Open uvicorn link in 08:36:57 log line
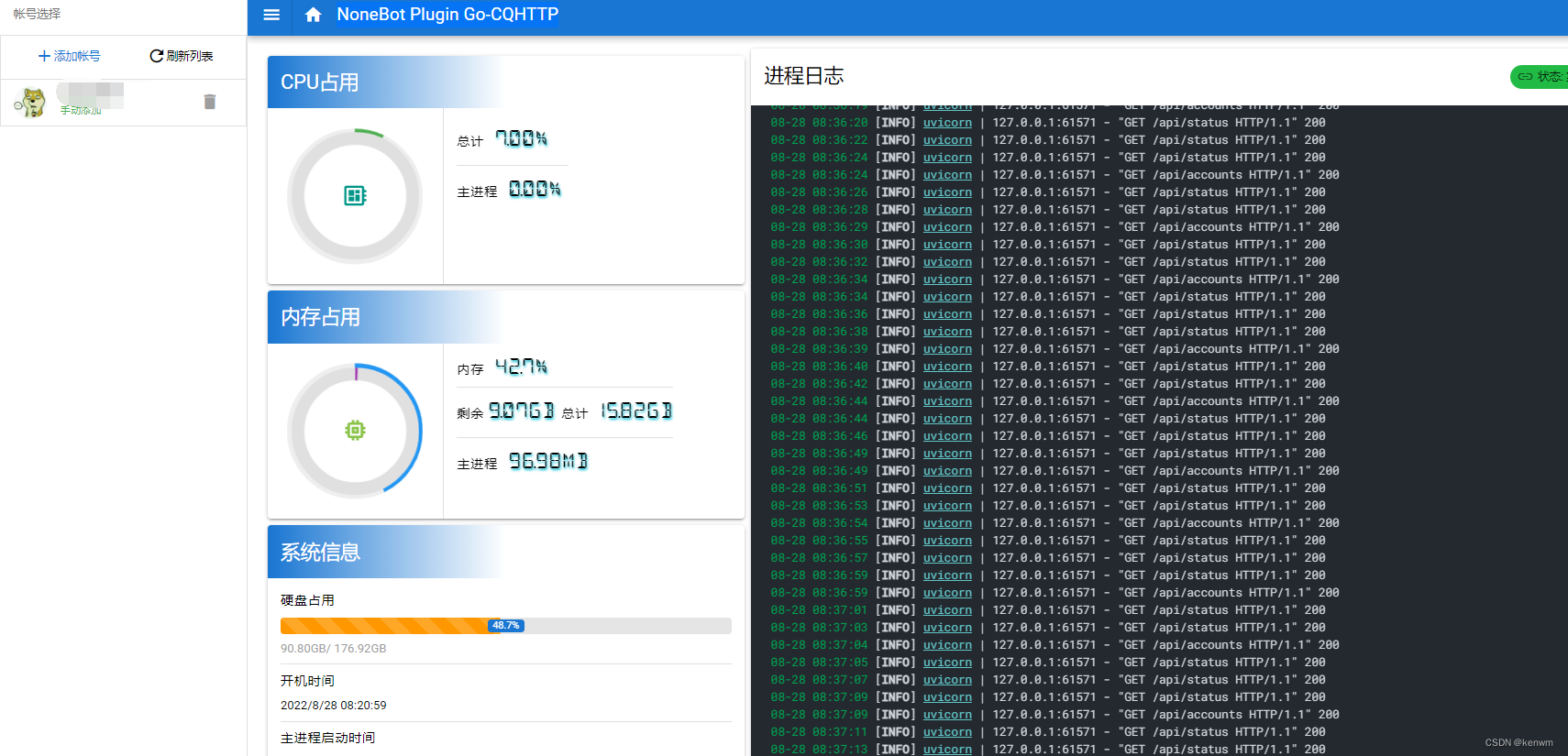This screenshot has width=1568, height=756. click(947, 558)
